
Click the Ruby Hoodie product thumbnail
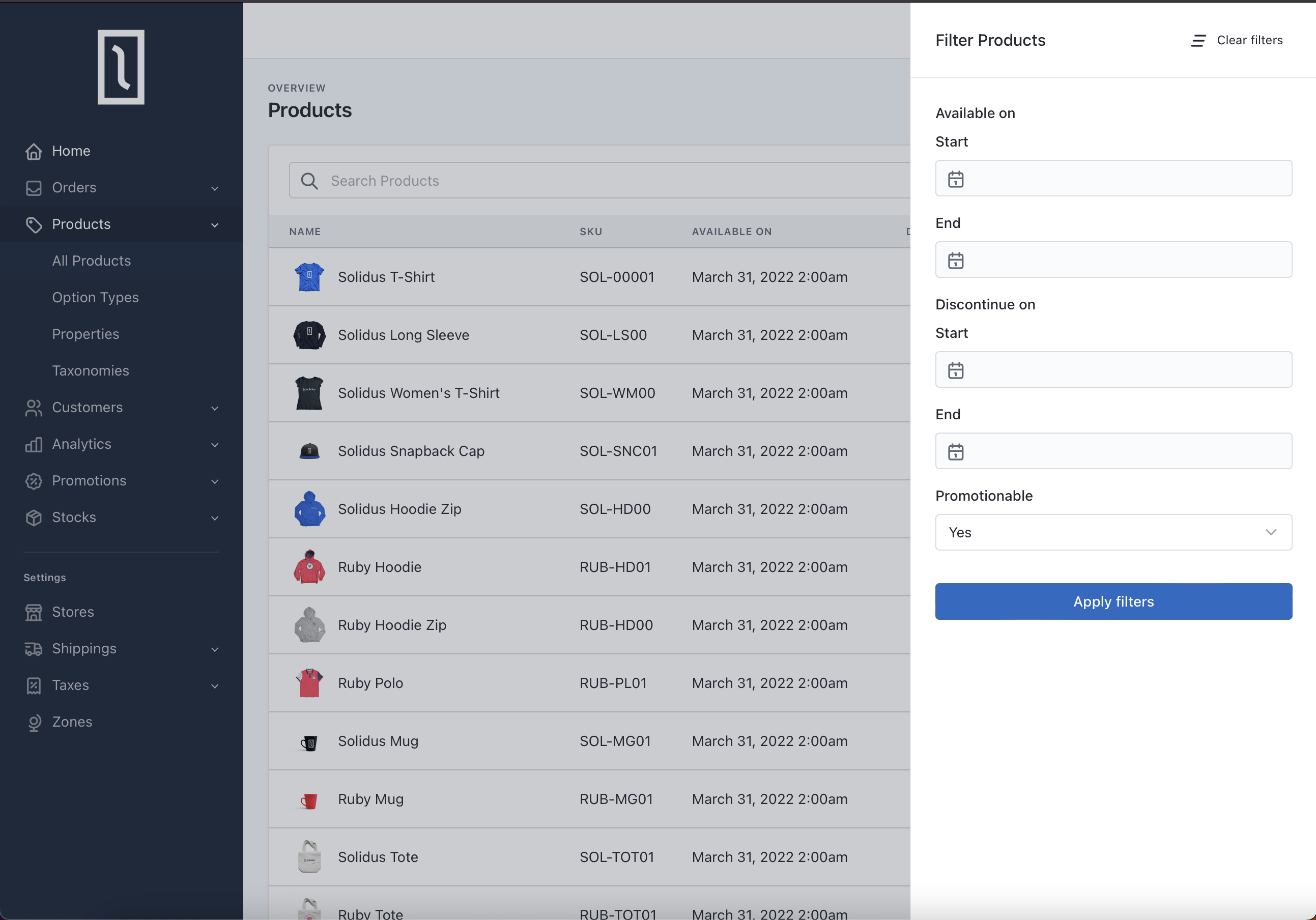(309, 567)
